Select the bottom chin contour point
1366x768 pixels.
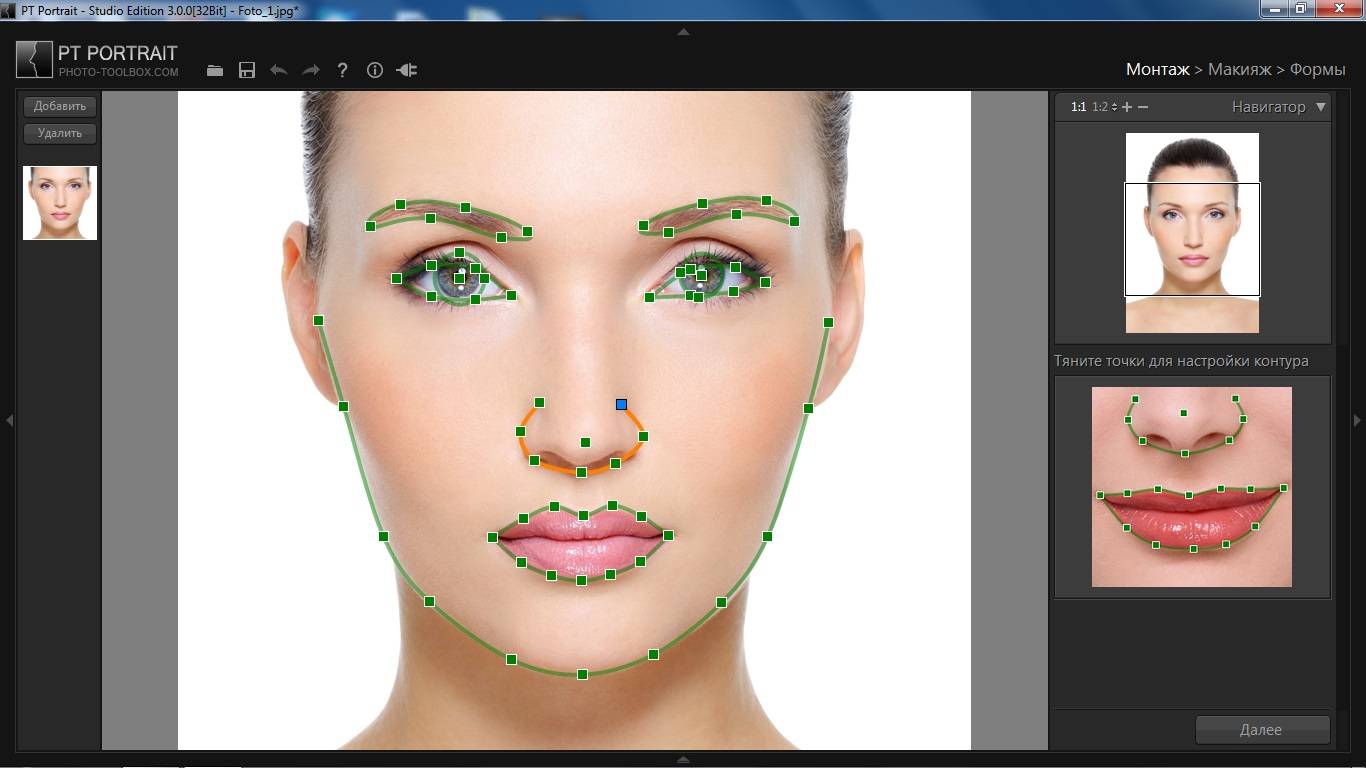(582, 674)
